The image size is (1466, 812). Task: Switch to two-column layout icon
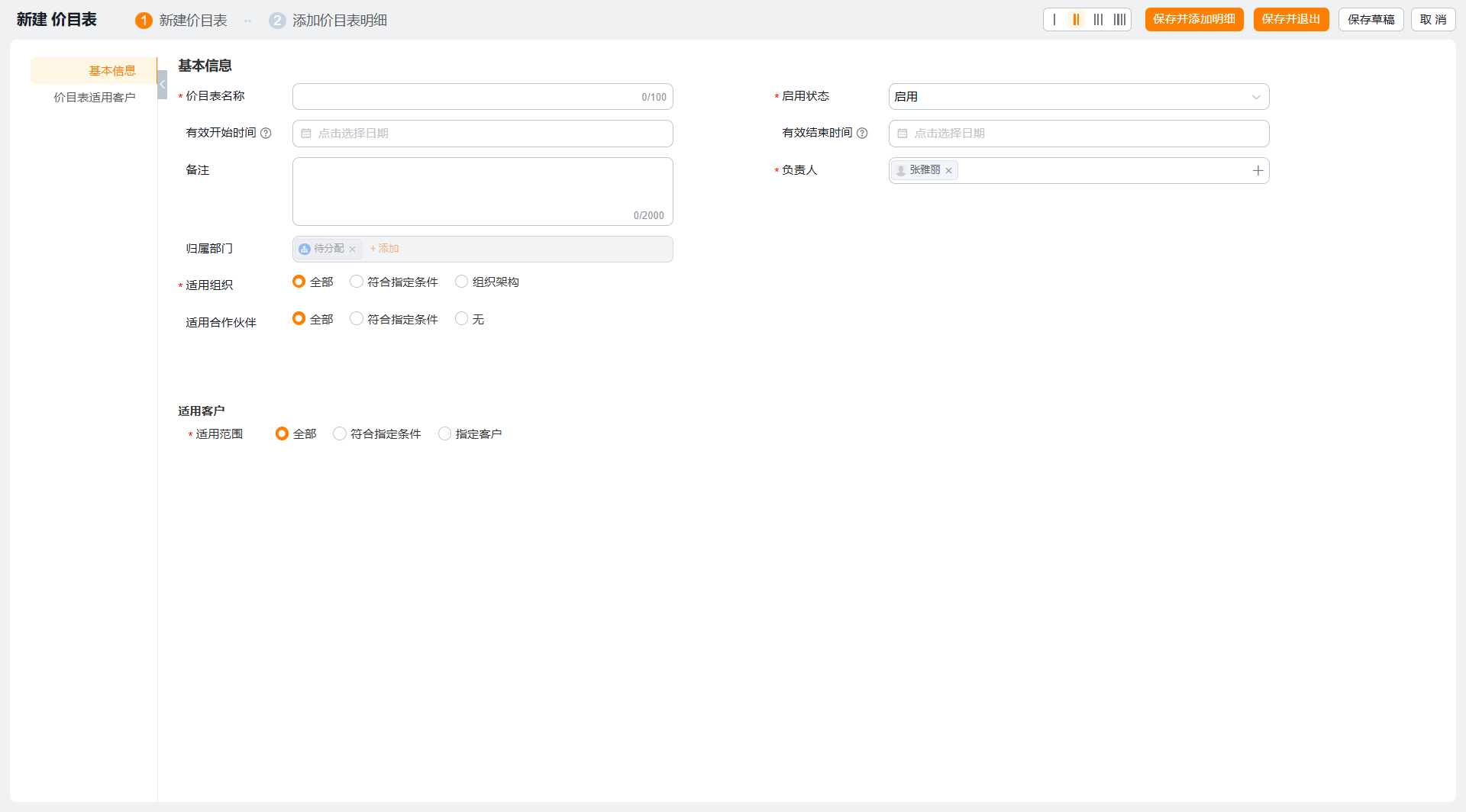click(1076, 20)
